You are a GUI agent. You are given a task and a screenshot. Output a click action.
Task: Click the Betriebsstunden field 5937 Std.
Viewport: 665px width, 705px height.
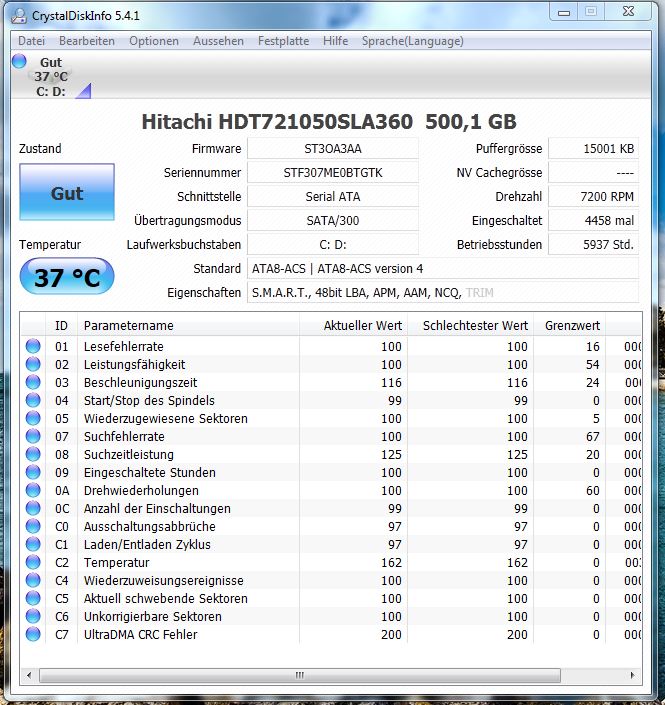pos(594,245)
